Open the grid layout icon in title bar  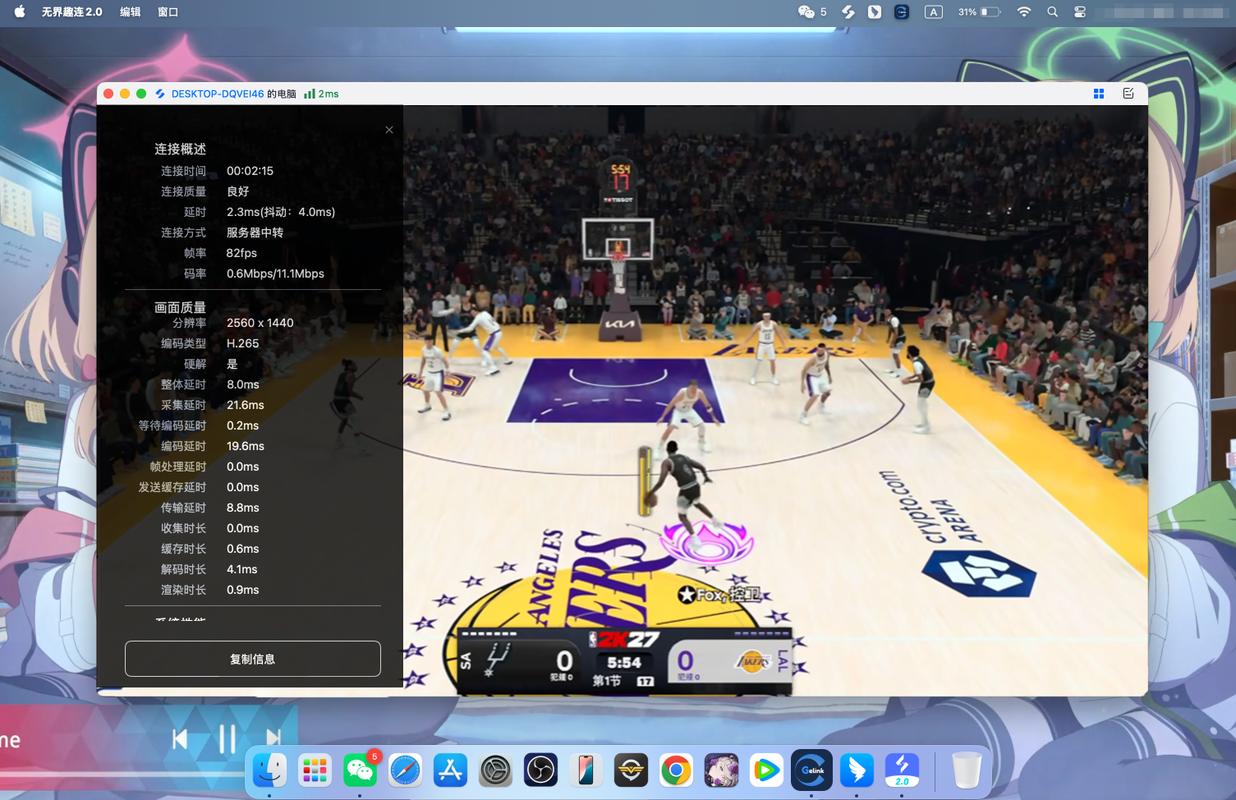(x=1098, y=94)
